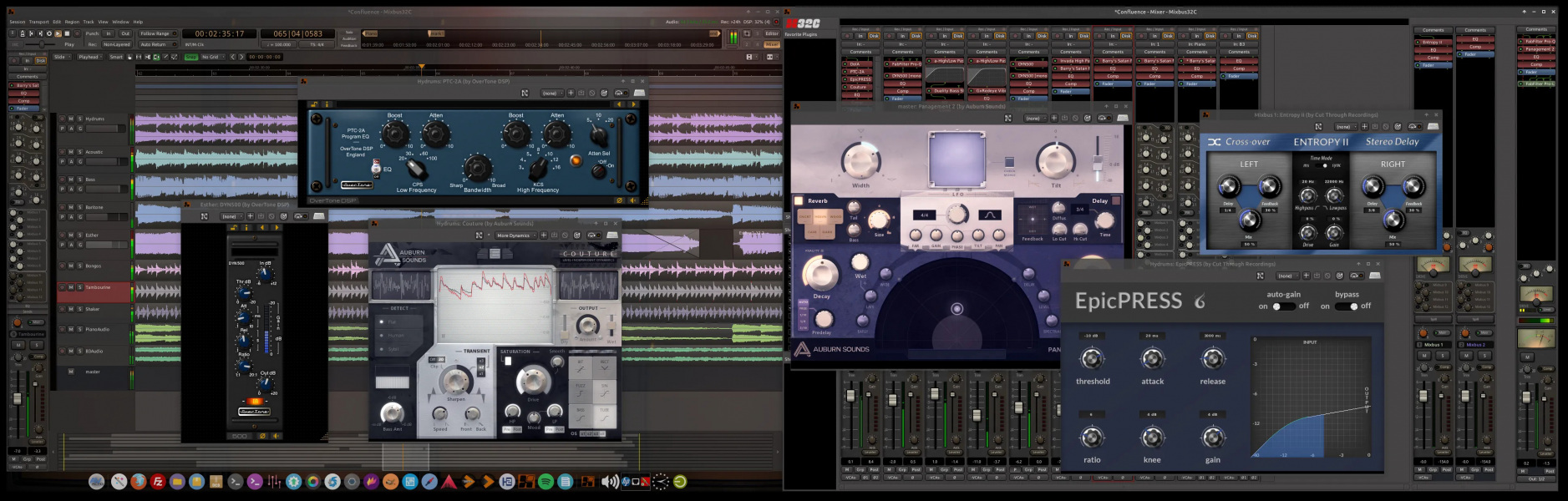Click the Snap button
Viewport: 1568px width, 501px height.
191,57
